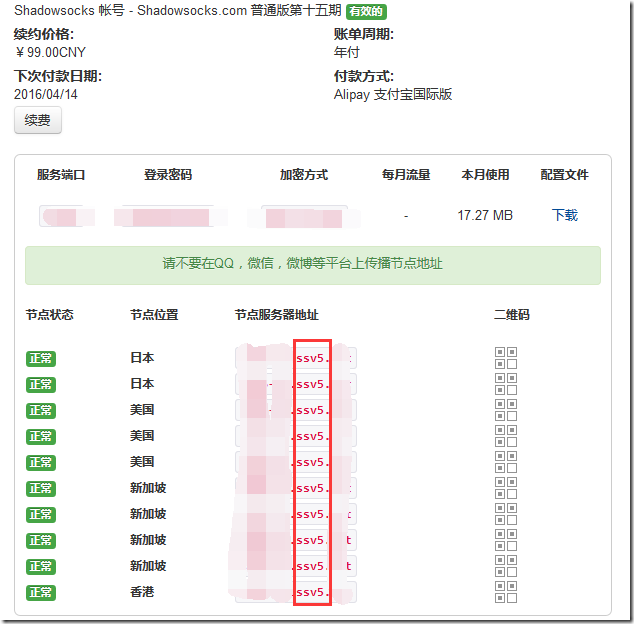Select server address of third 美国 node
This screenshot has height=624, width=634.
pyautogui.click(x=296, y=462)
